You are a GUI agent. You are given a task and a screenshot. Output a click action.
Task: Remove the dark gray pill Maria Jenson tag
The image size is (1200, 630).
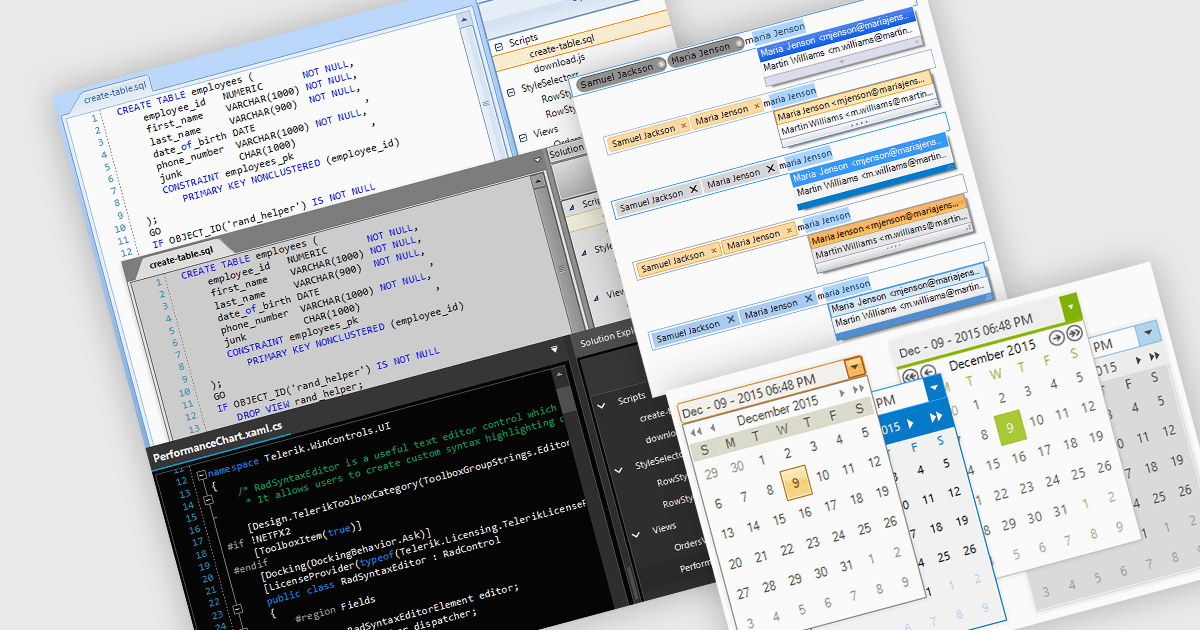738,43
